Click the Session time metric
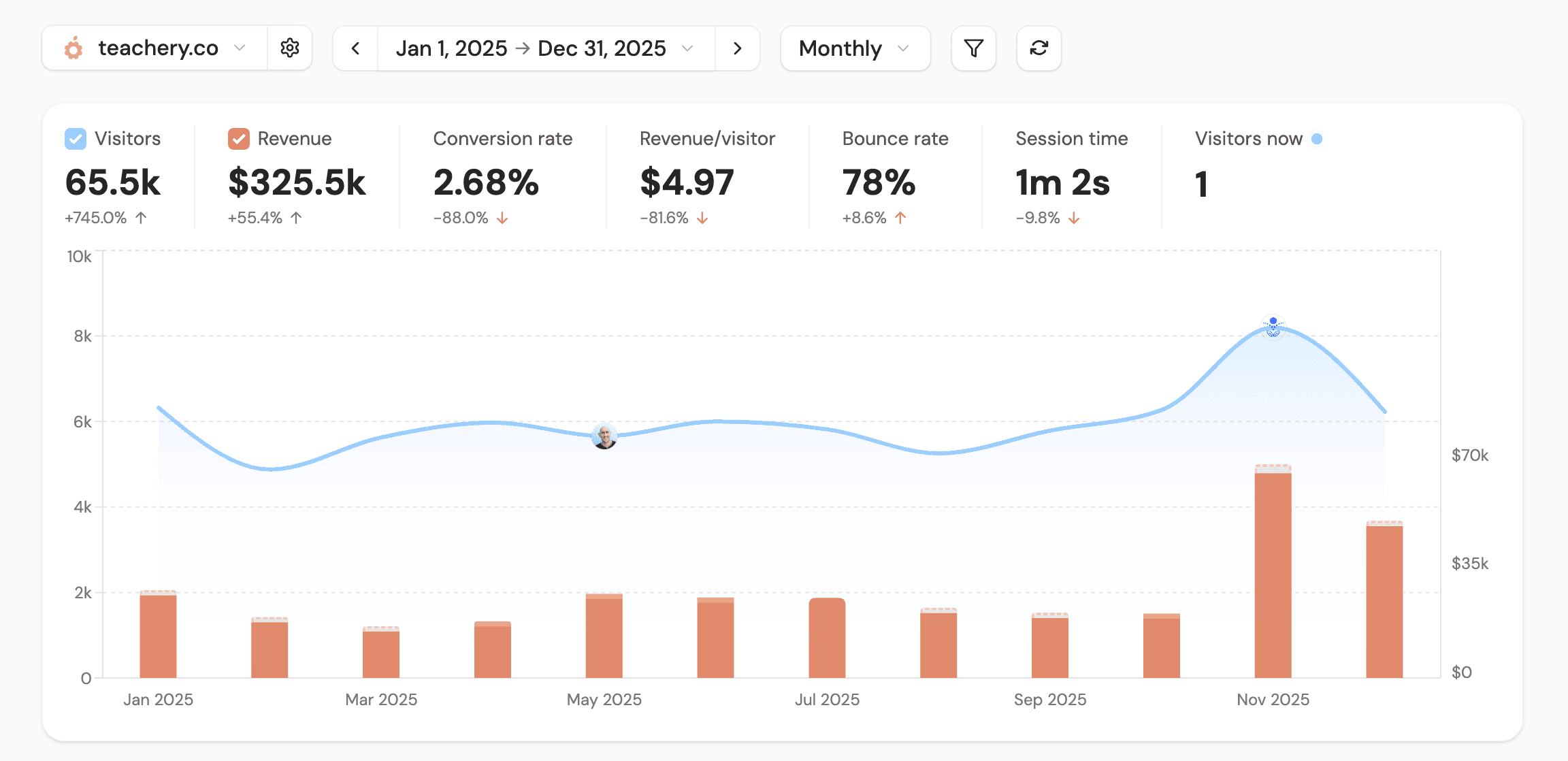The width and height of the screenshot is (1568, 761). 1071,139
